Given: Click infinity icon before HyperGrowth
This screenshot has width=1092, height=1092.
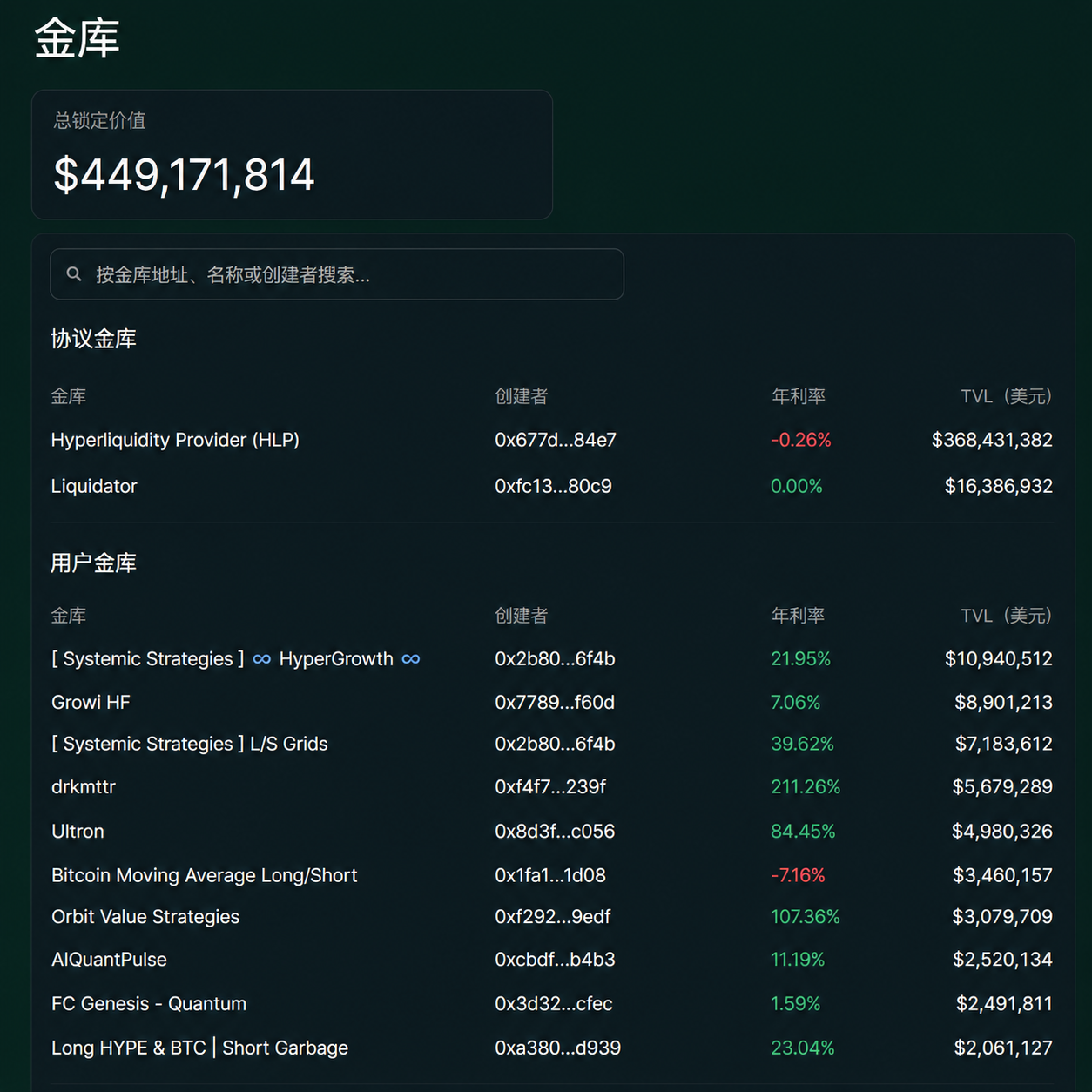Looking at the screenshot, I should pos(261,659).
